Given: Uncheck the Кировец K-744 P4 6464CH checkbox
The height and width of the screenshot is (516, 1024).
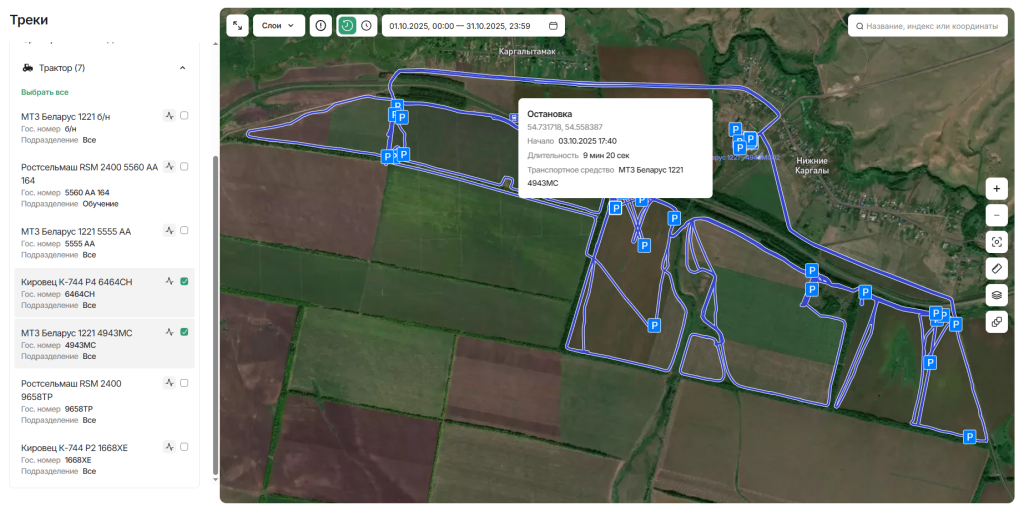Looking at the screenshot, I should 184,281.
